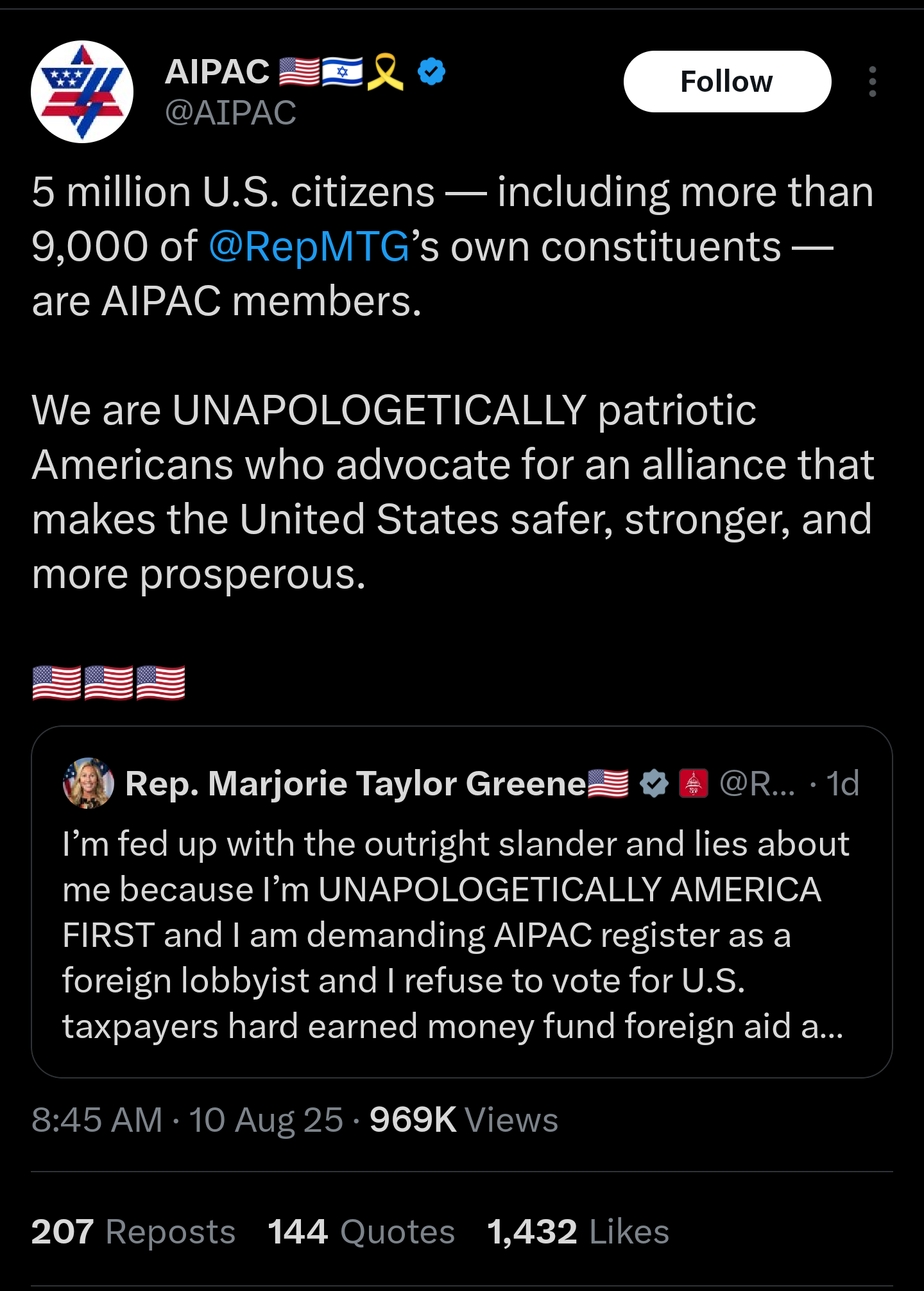Screen dimensions: 924x1291
Task: Show the 1,432 Likes
Action: pyautogui.click(x=577, y=1232)
